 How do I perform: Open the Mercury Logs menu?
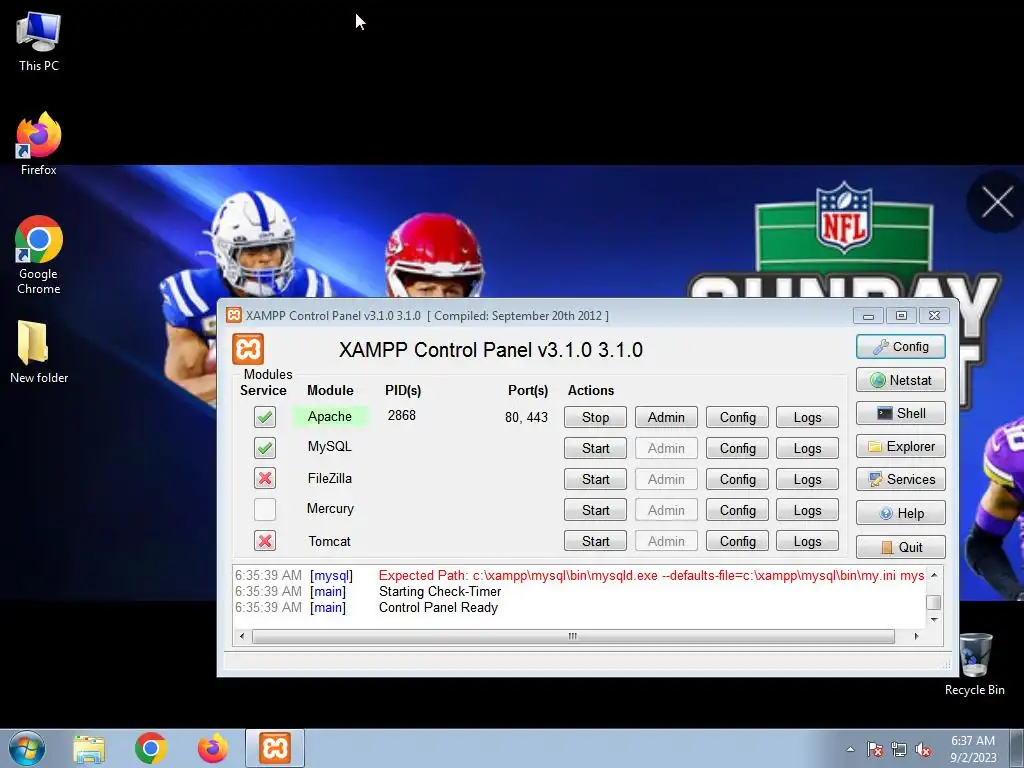coord(807,510)
